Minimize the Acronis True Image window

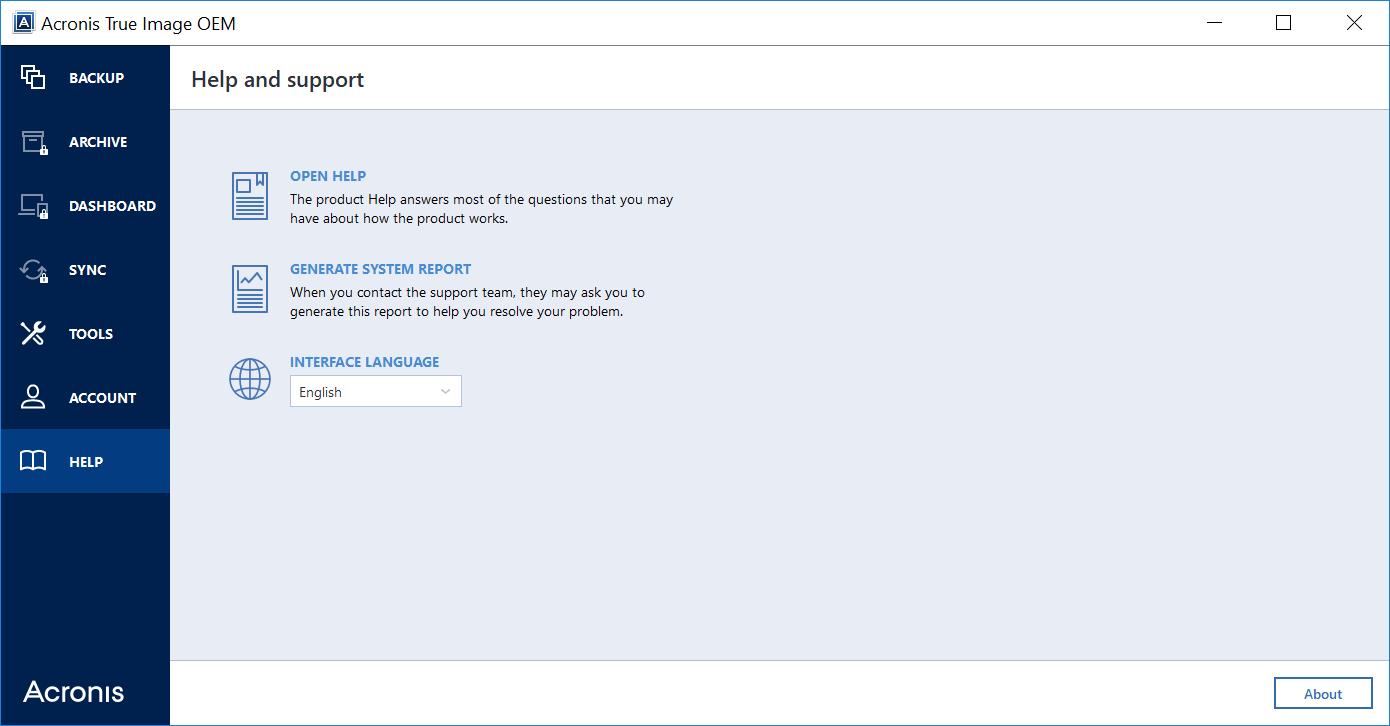(x=1214, y=23)
